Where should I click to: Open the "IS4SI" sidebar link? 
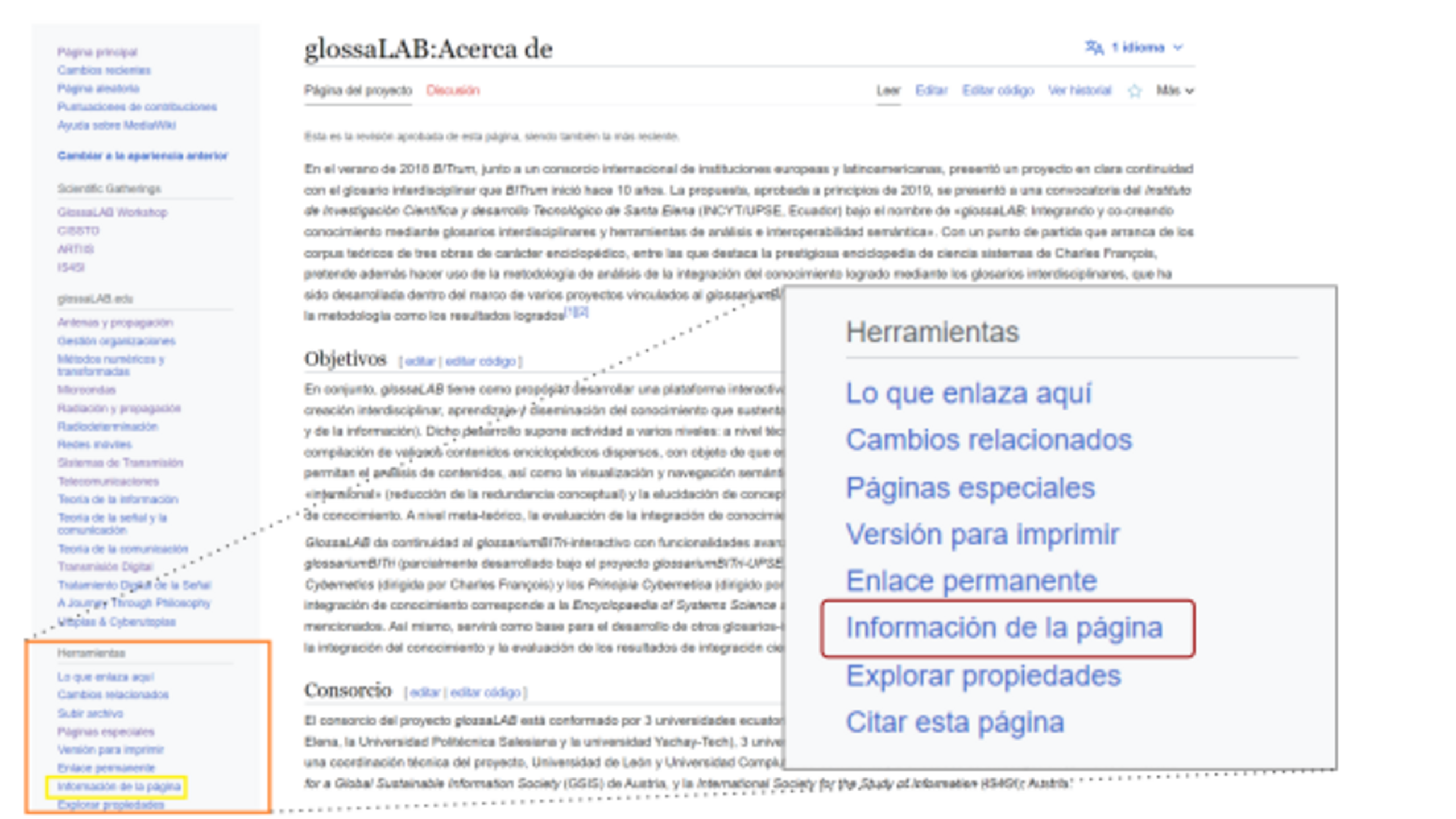pos(71,267)
